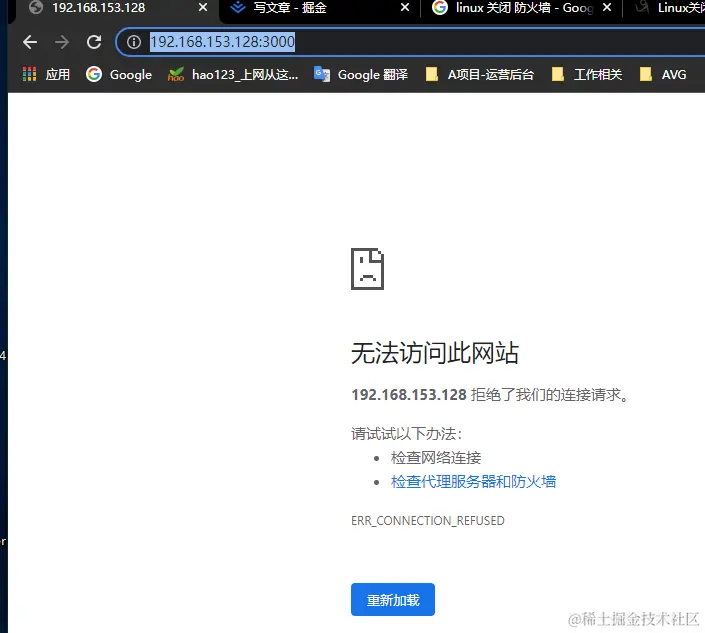
Task: Open the Google 翻译 bookmark
Action: coord(361,74)
